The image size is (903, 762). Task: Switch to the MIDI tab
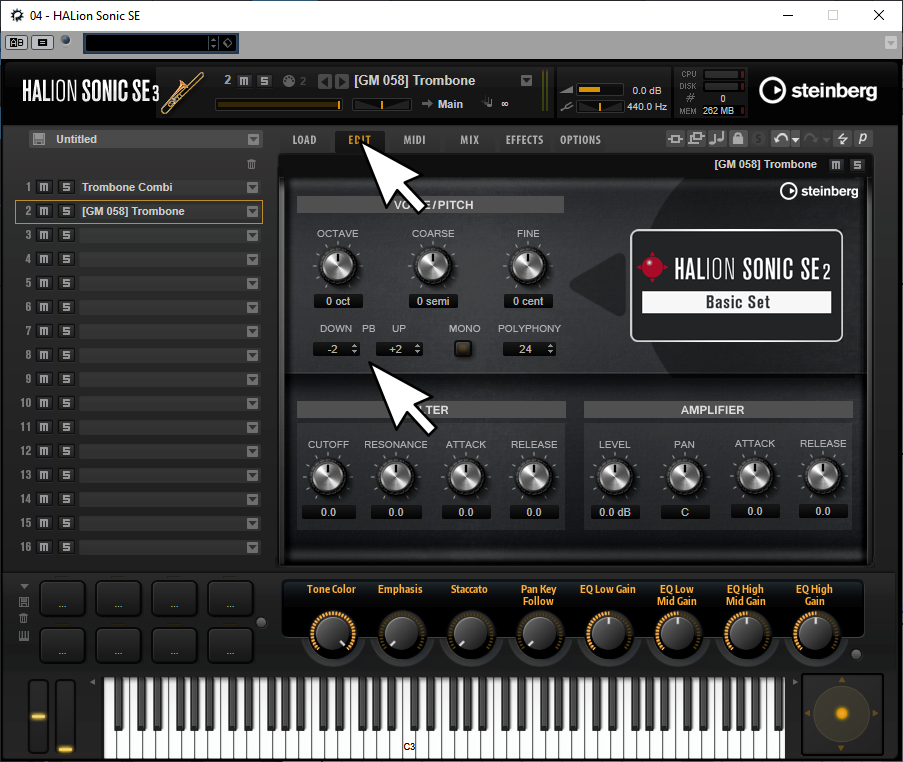click(x=414, y=140)
